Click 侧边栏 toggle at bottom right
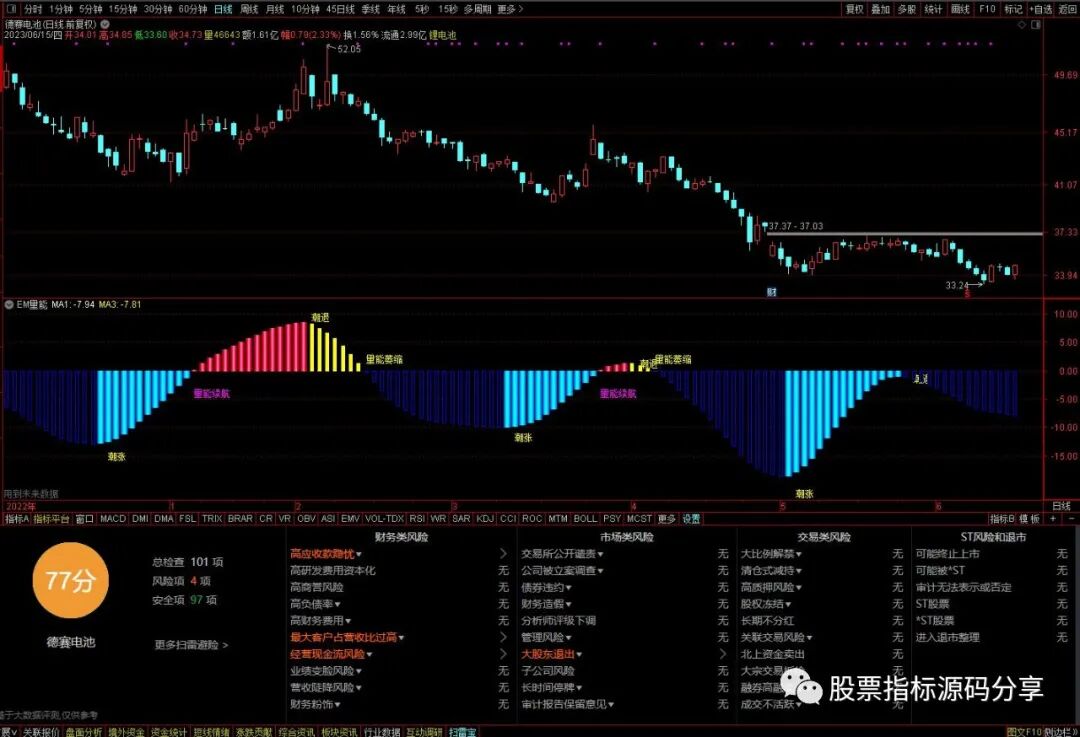This screenshot has width=1080, height=737. (1059, 731)
